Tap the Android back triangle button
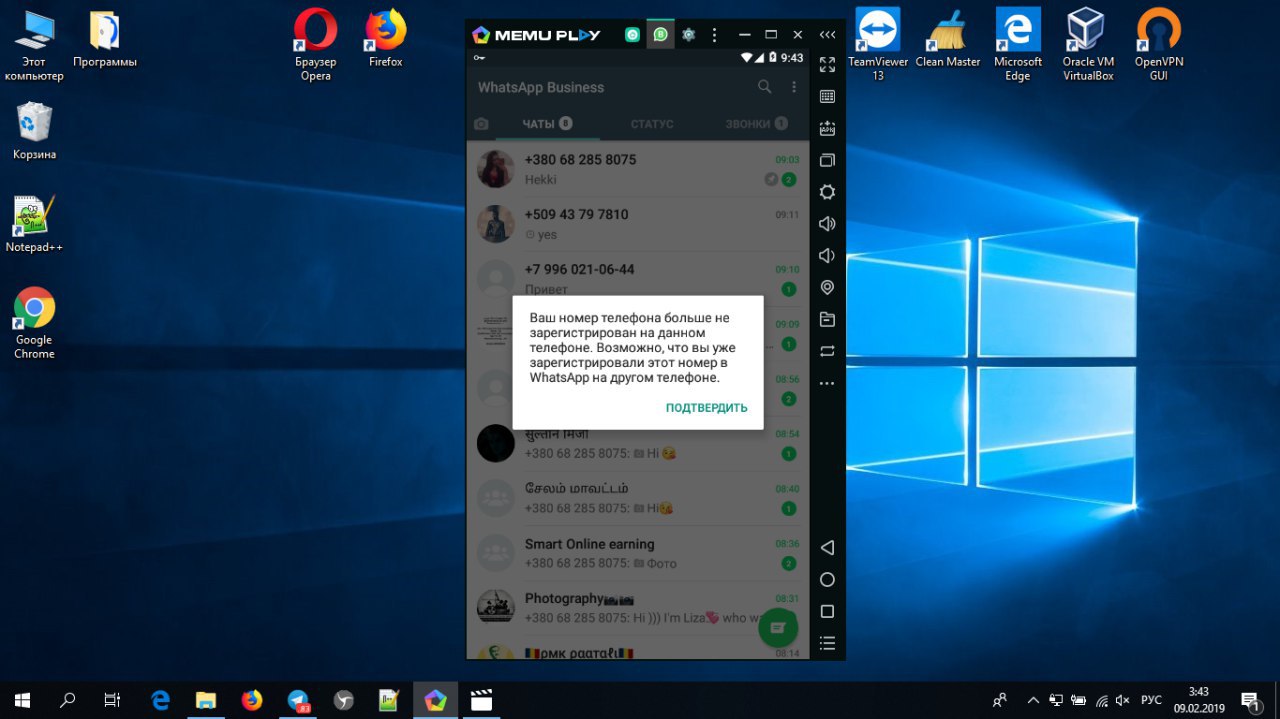The width and height of the screenshot is (1280, 719). click(827, 548)
